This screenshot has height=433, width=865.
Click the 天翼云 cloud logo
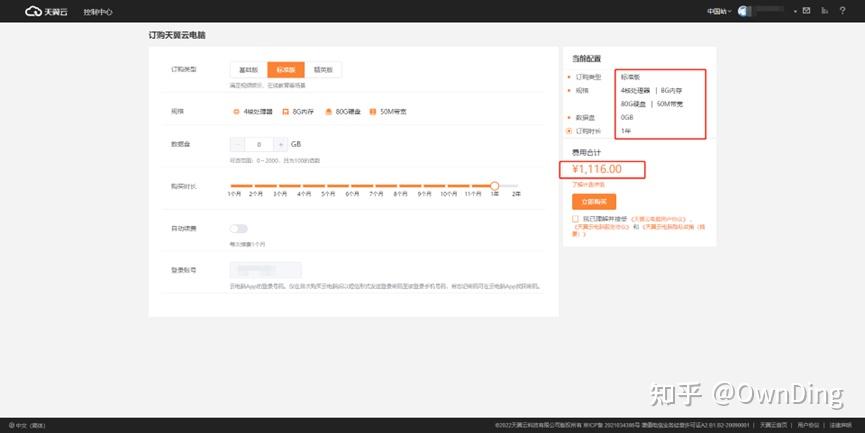[46, 11]
